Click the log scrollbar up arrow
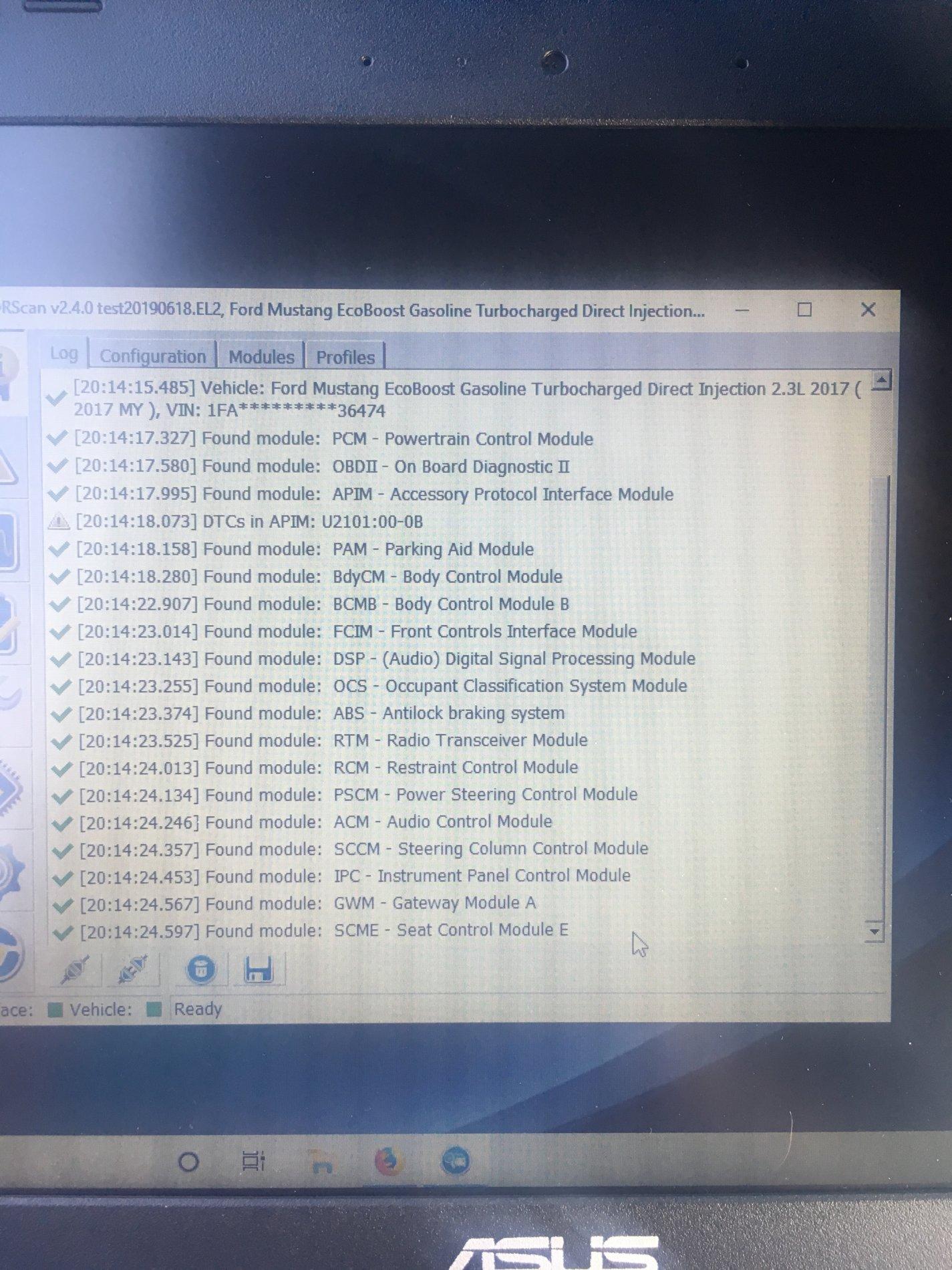 882,380
